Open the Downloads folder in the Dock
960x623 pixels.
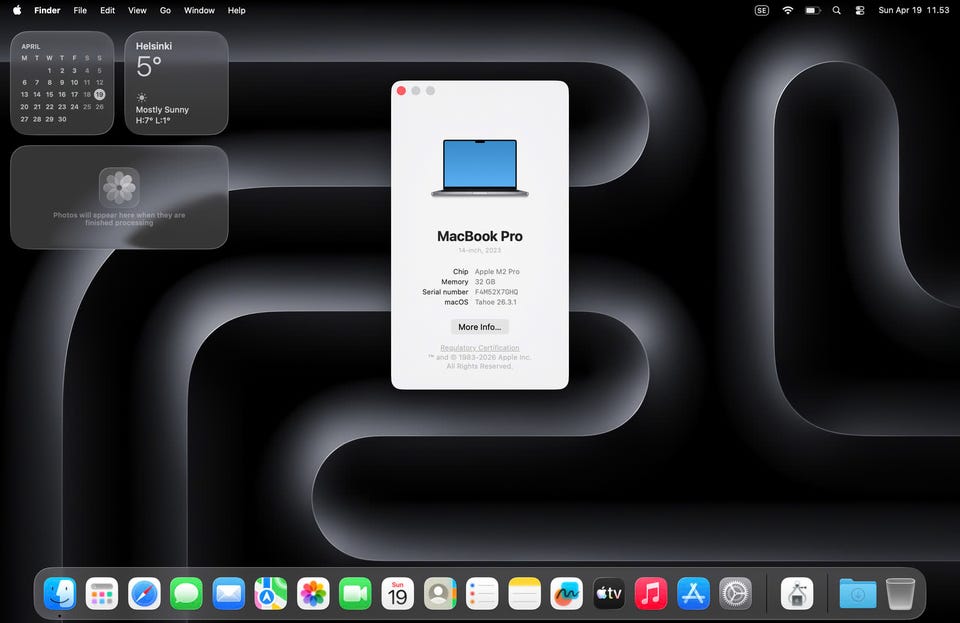pos(857,593)
